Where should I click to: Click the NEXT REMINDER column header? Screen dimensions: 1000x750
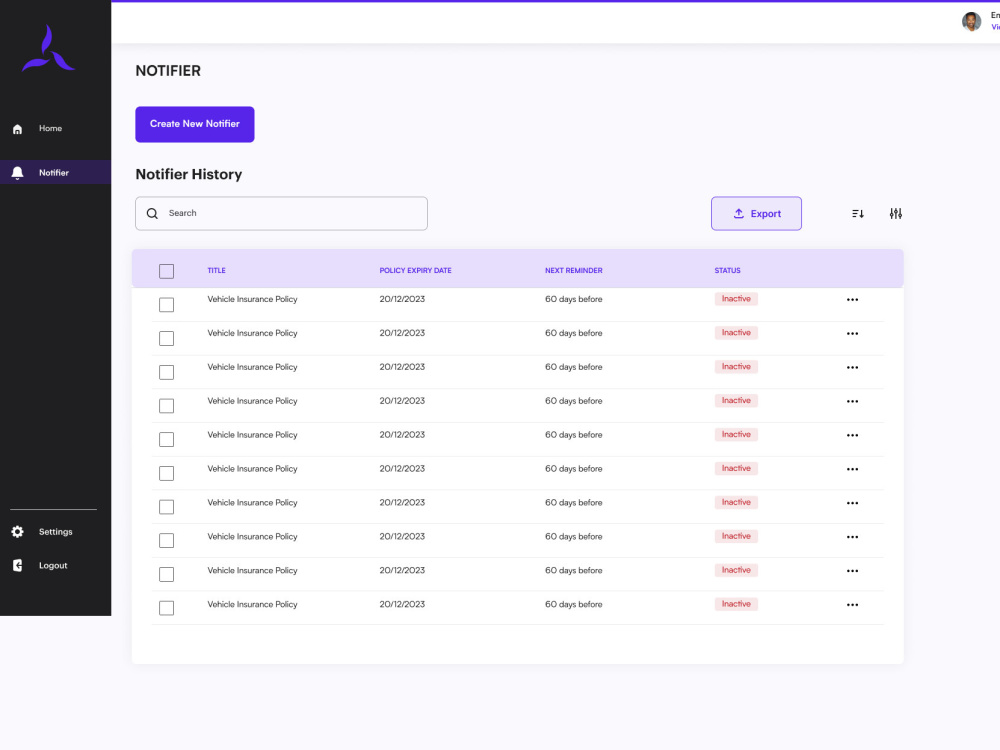coord(573,270)
